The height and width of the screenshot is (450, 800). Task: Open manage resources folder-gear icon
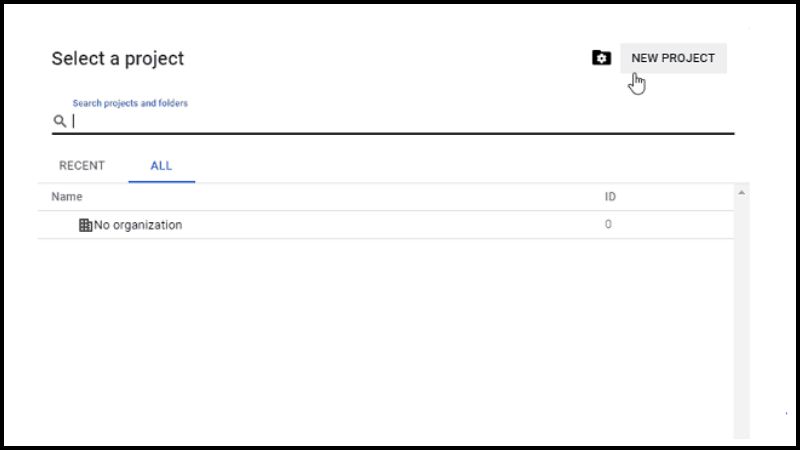601,58
